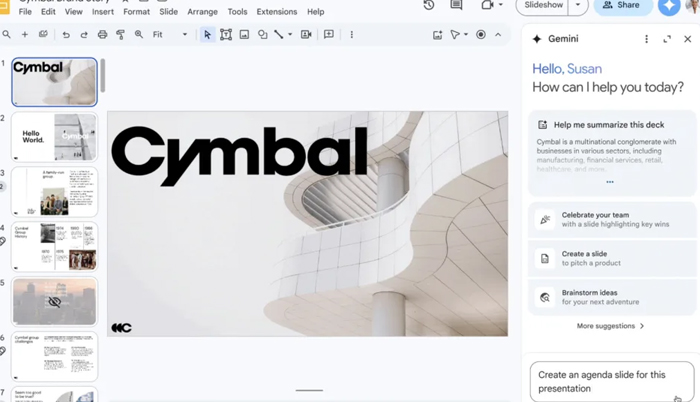Start the Slideshow
This screenshot has width=700, height=402.
point(543,5)
